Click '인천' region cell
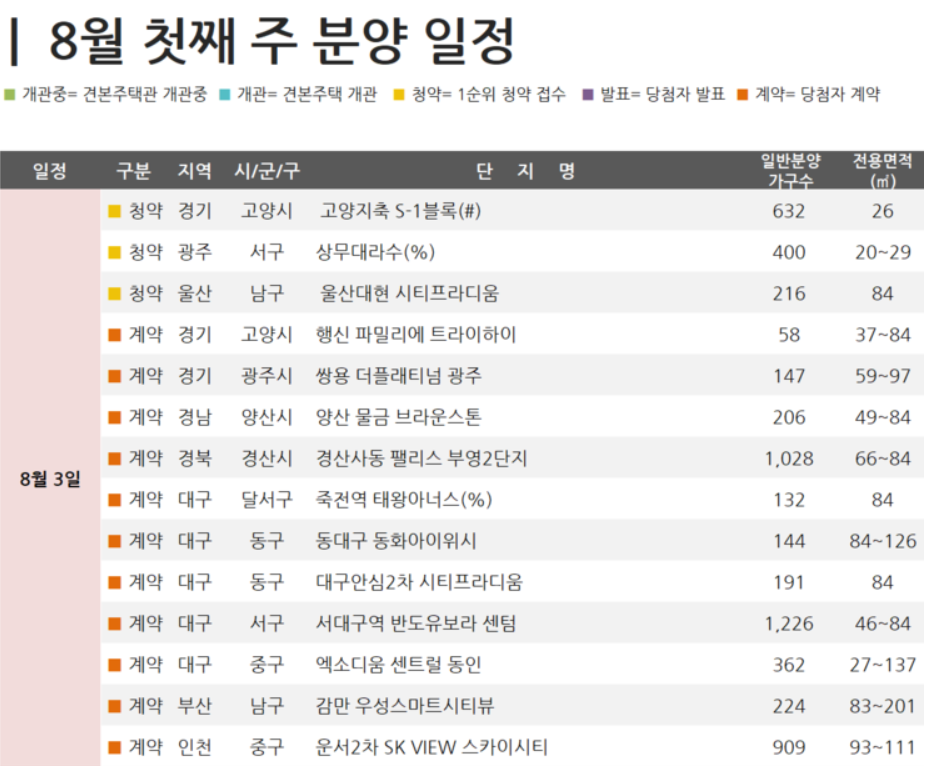 195,747
